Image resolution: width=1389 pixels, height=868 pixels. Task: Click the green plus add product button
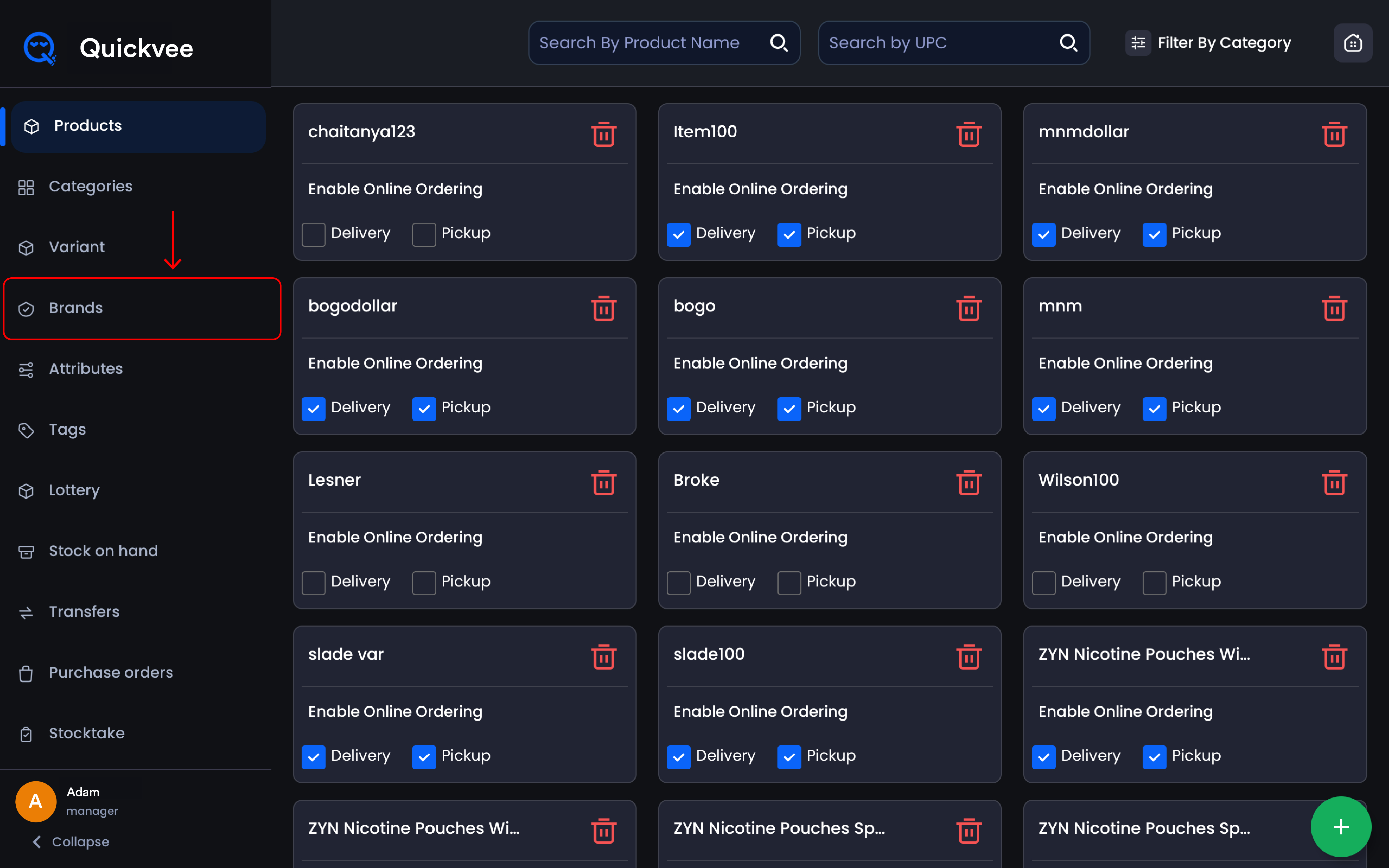[1341, 827]
